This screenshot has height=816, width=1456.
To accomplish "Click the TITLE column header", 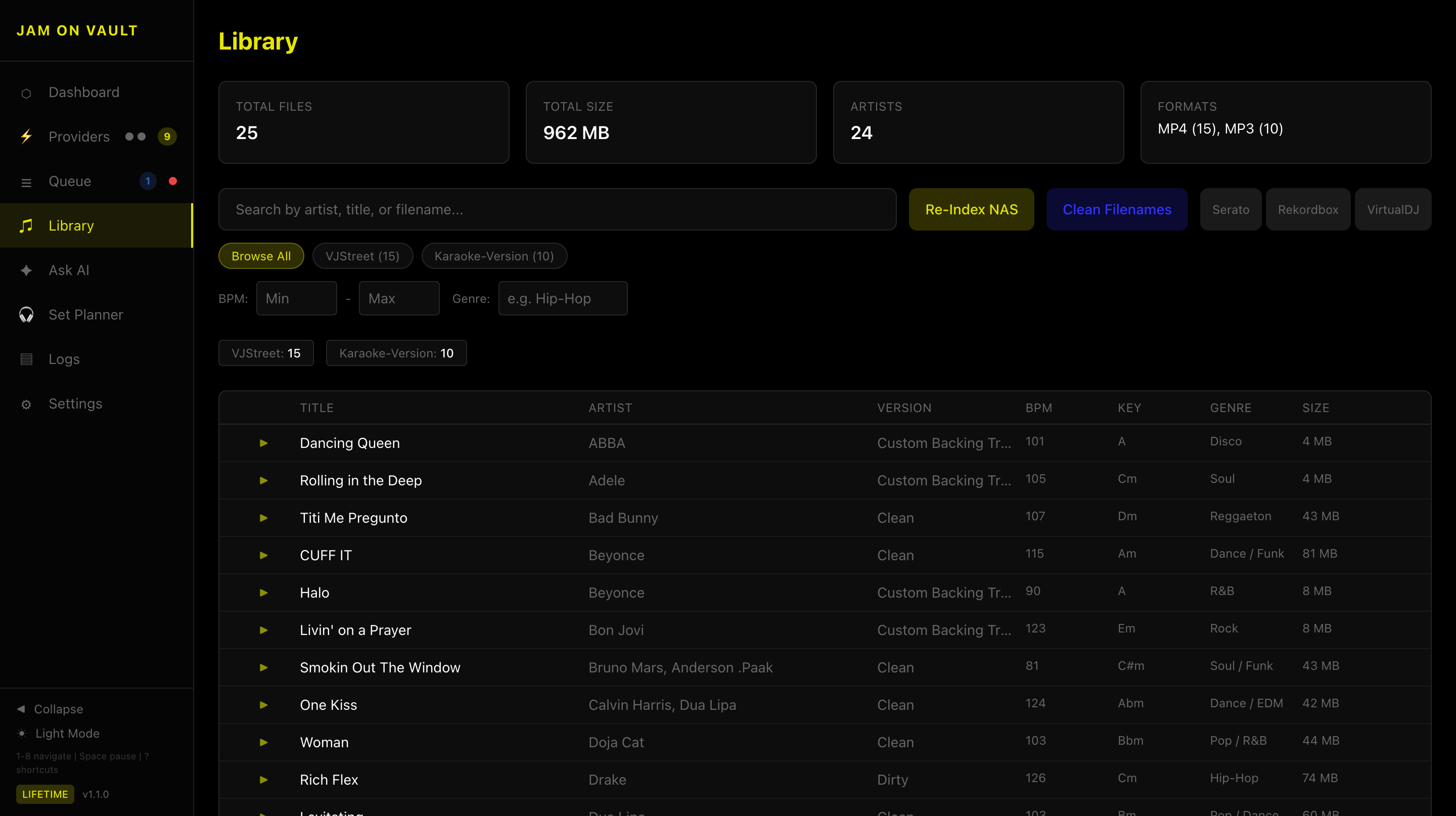I will tap(316, 408).
